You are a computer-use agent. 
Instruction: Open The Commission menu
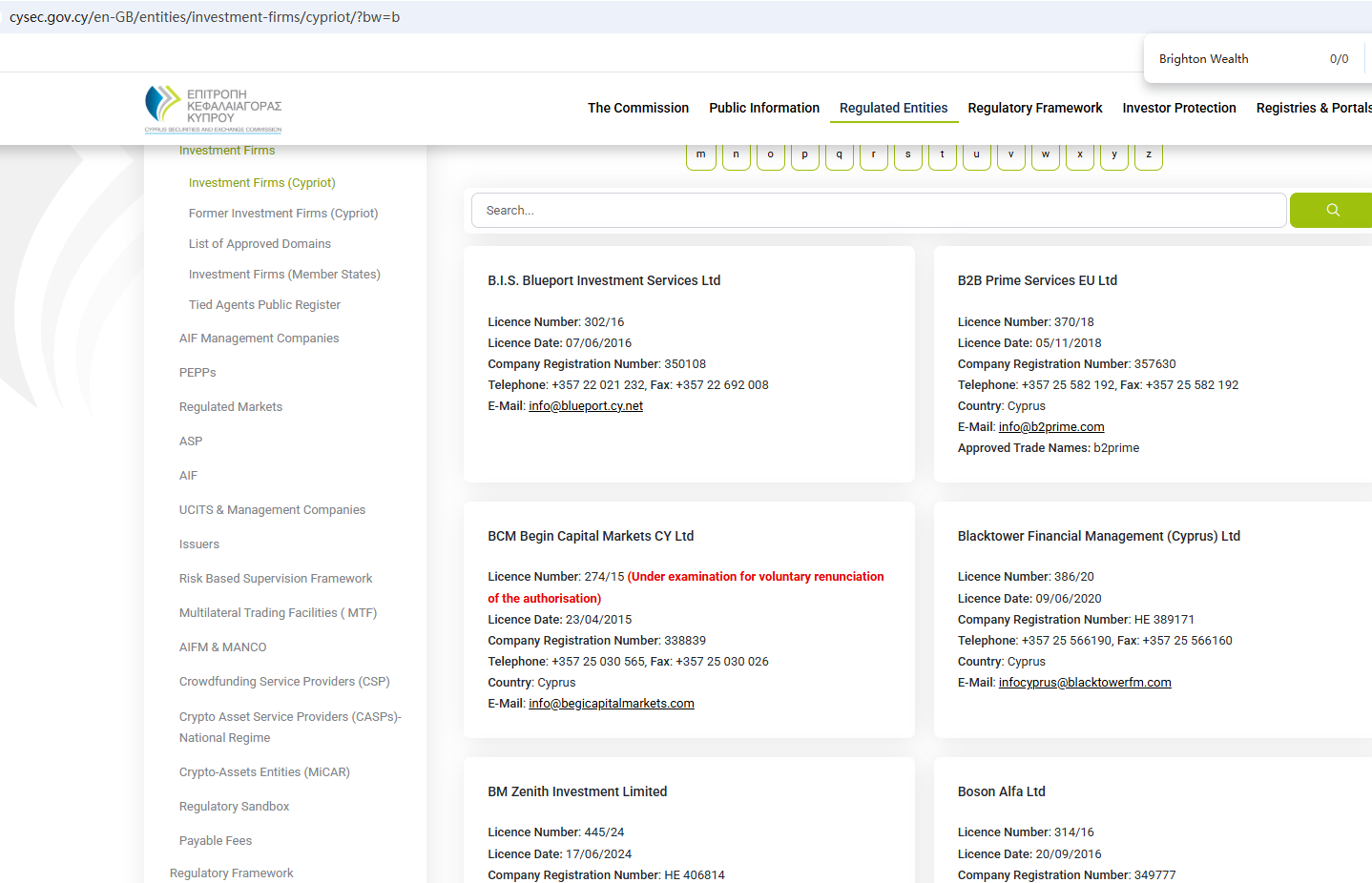coord(637,109)
